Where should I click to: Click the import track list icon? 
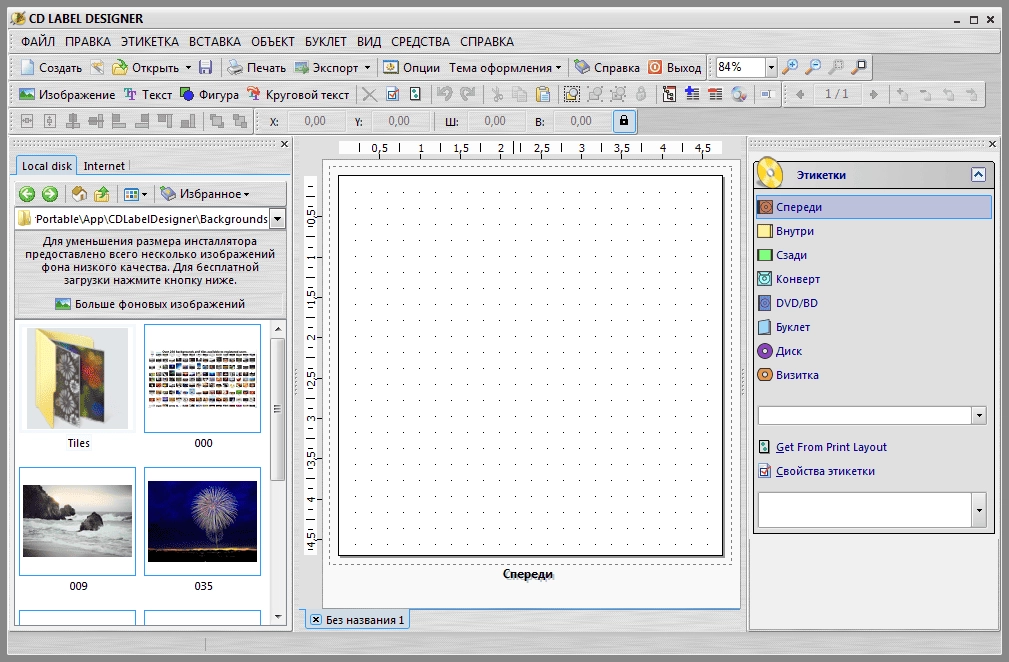[669, 95]
